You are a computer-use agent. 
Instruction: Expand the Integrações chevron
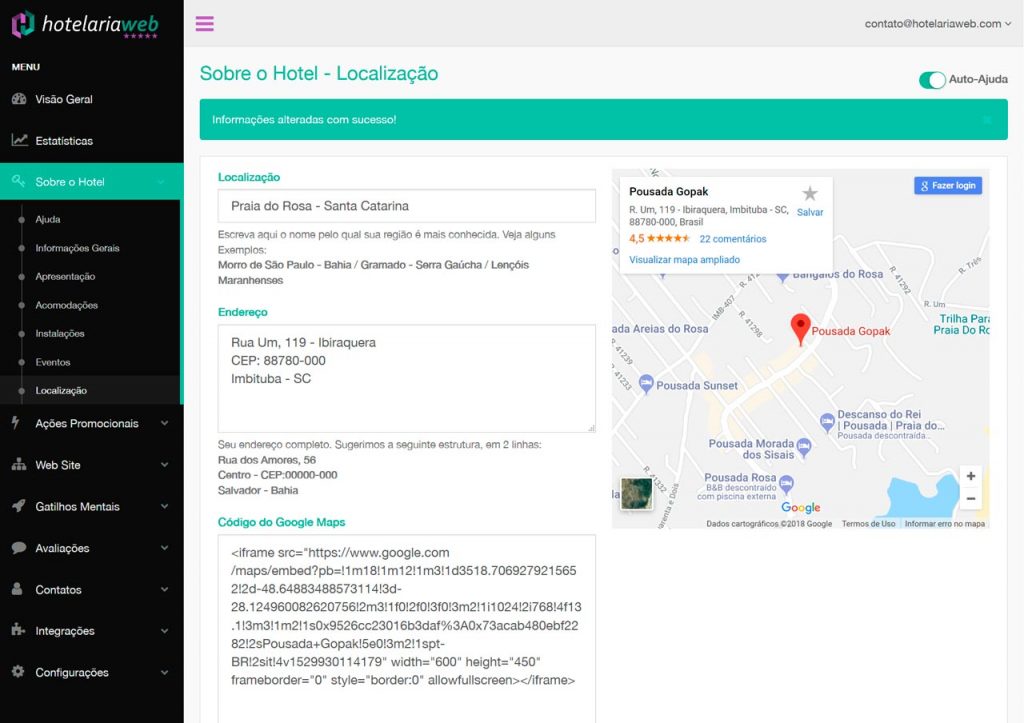165,631
